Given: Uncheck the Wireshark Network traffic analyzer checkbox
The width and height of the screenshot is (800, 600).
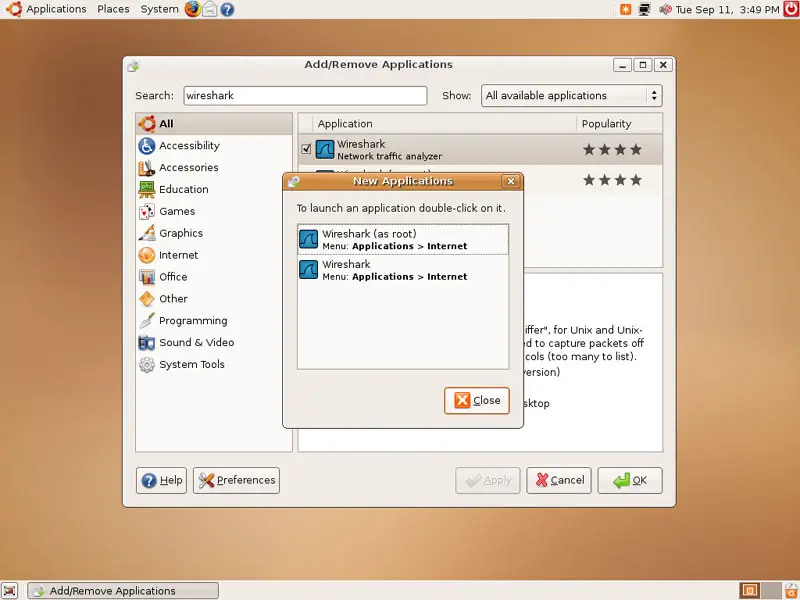Looking at the screenshot, I should click(307, 150).
